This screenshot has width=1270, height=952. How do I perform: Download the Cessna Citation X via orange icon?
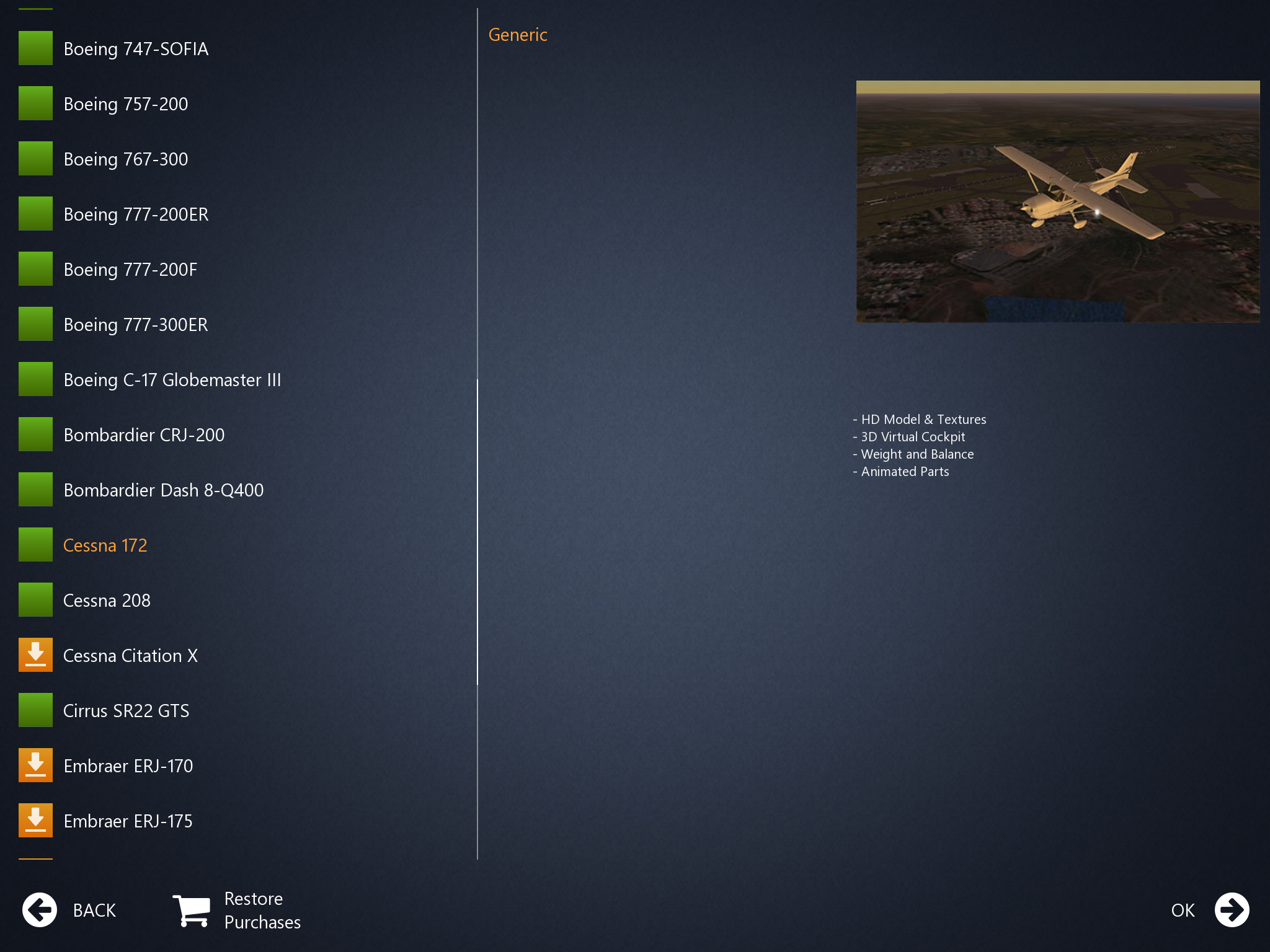click(x=35, y=655)
